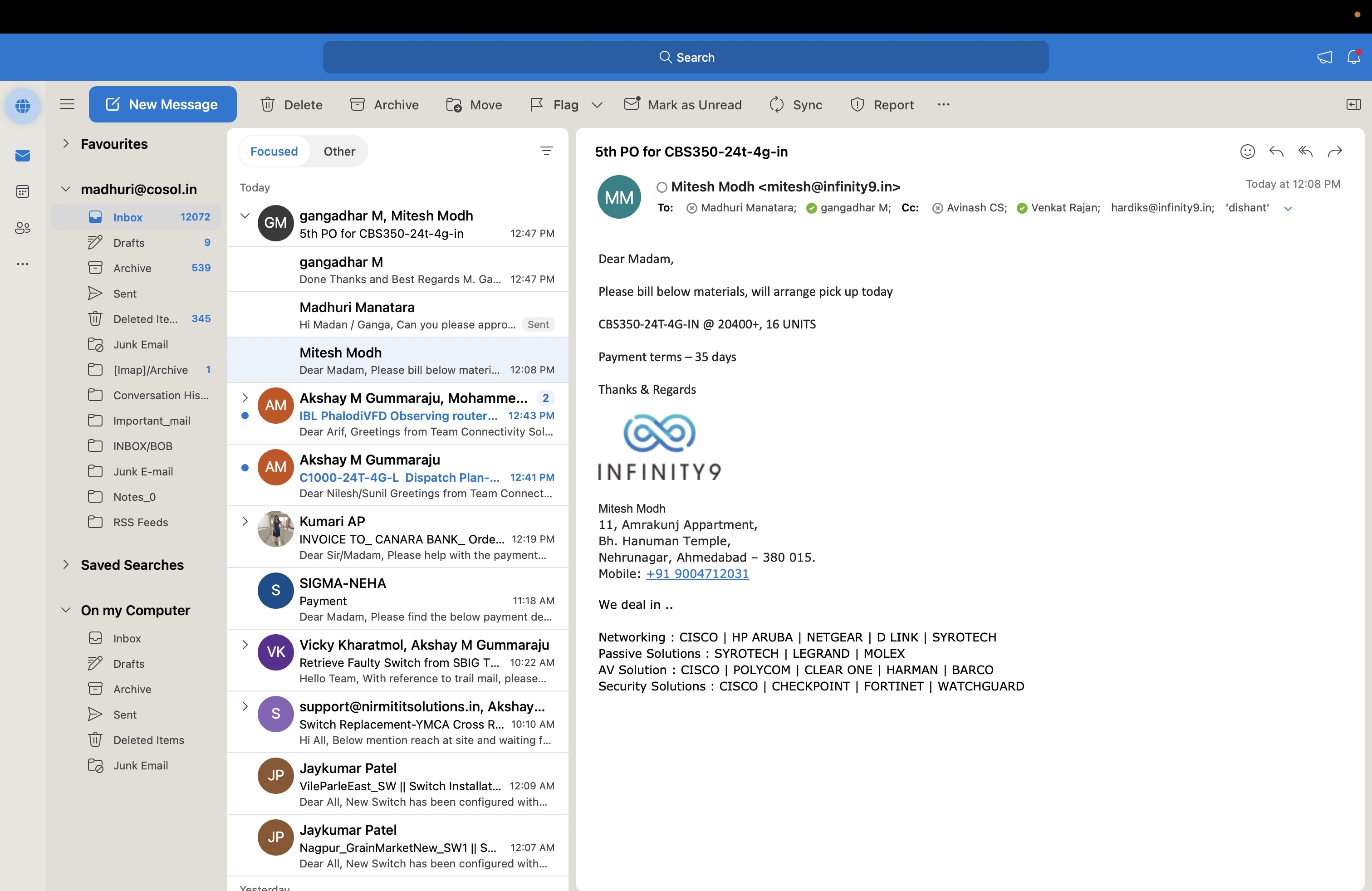Expand the Favourites section

click(x=66, y=143)
